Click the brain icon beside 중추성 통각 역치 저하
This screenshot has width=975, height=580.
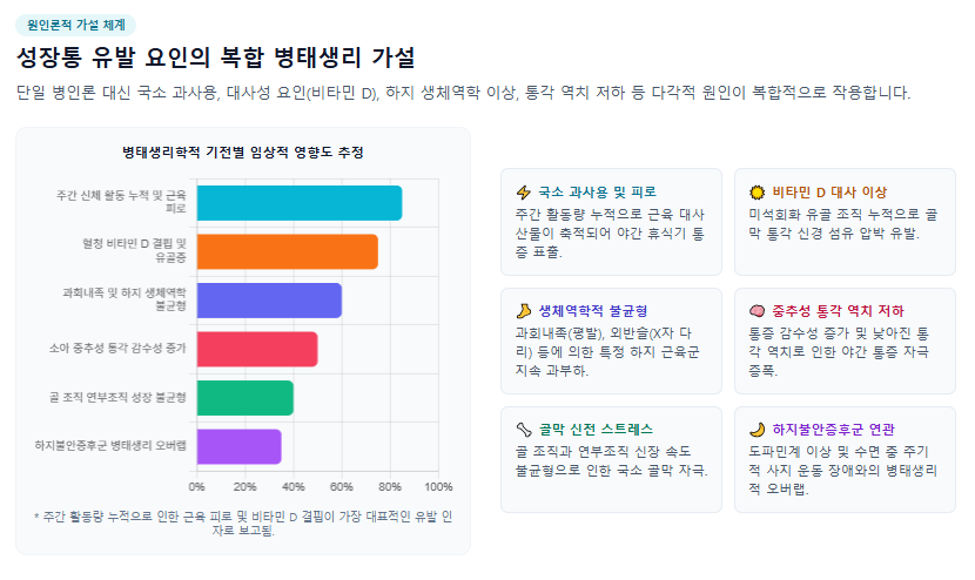(x=757, y=311)
